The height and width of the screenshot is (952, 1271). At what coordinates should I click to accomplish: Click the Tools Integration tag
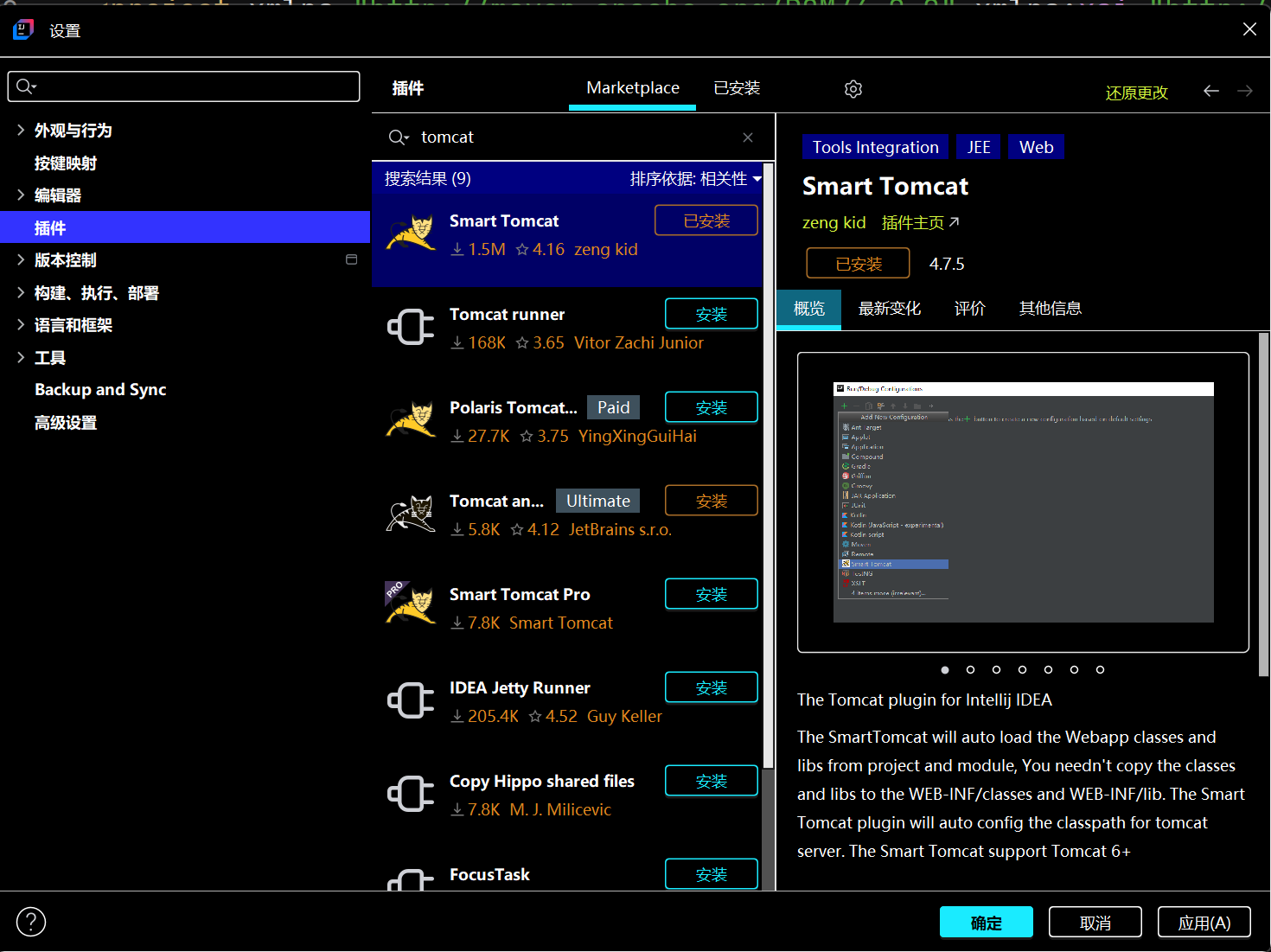[x=876, y=147]
